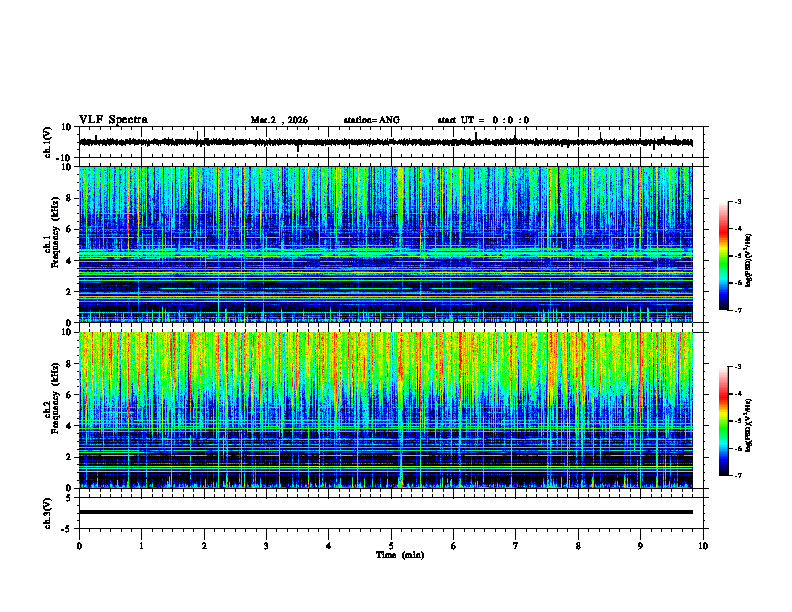This screenshot has width=792, height=612.
Task: Click the "-7" tick on the ch.1 colorbar
Action: (737, 310)
